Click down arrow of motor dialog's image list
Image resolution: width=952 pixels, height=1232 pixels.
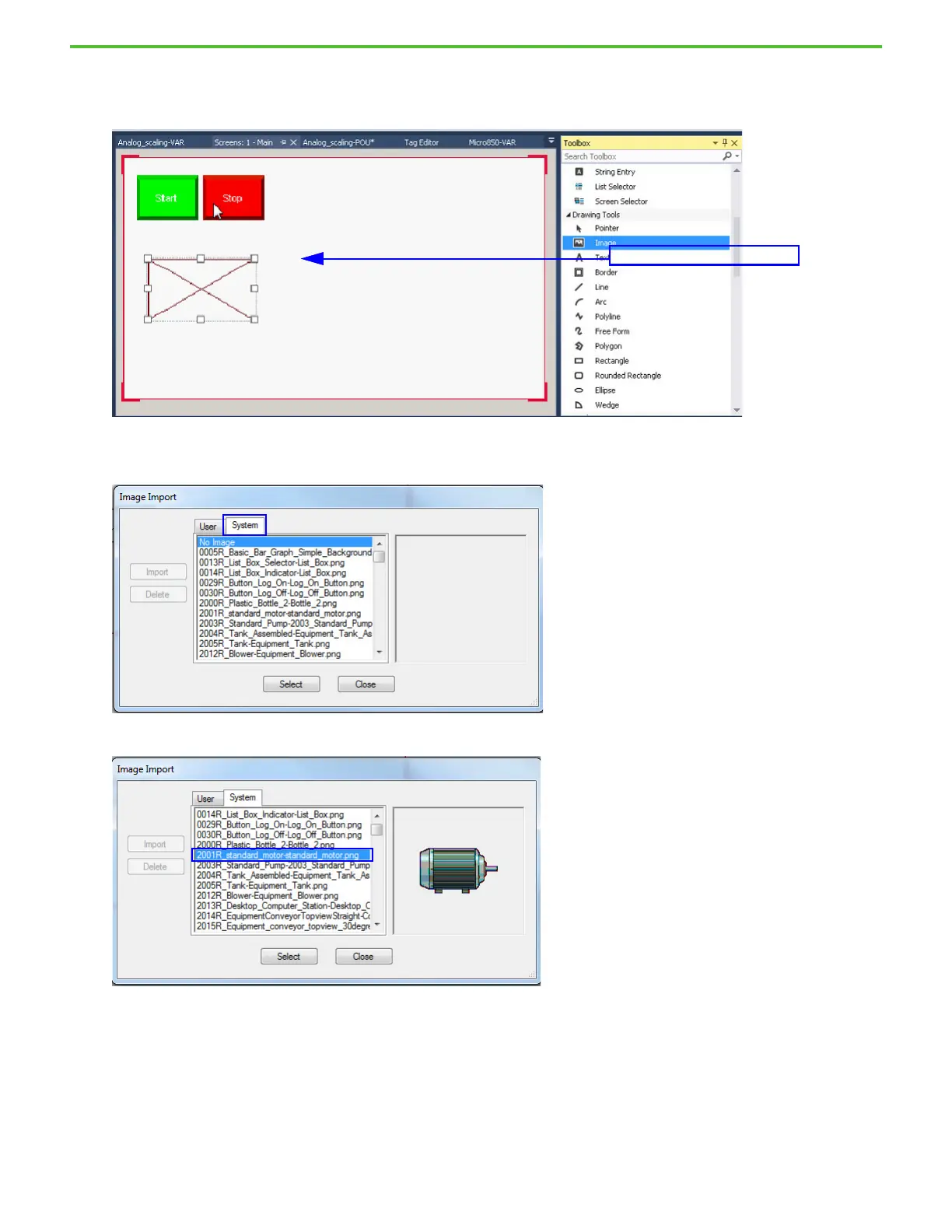tap(377, 925)
